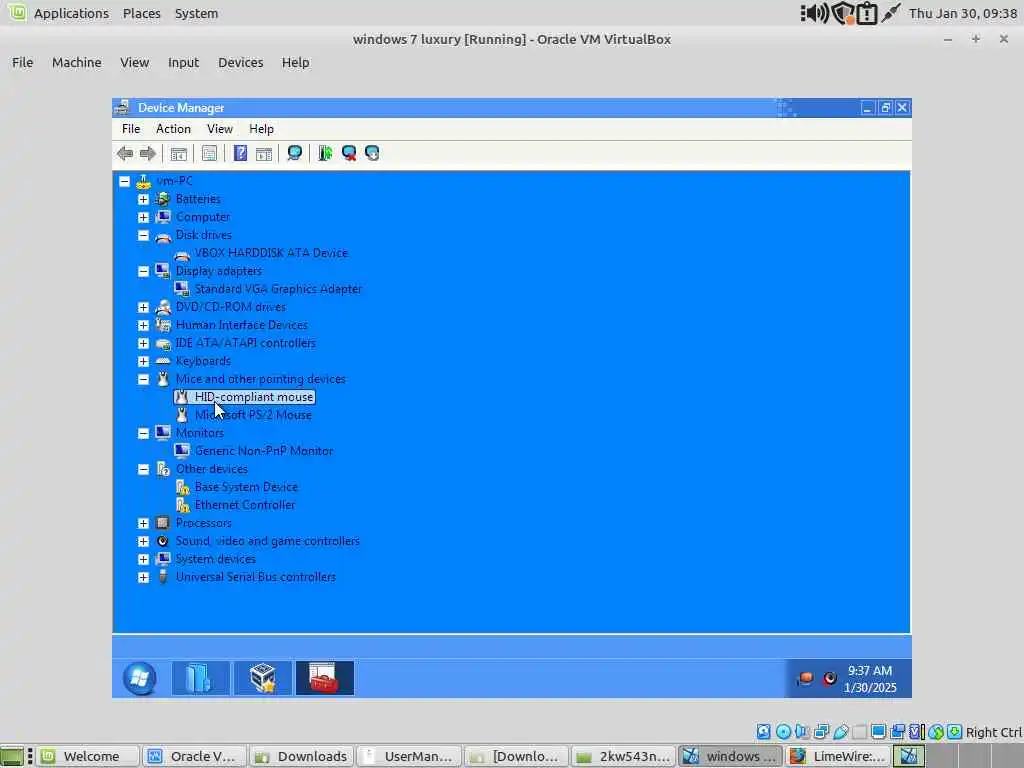The width and height of the screenshot is (1024, 768).
Task: Select Base System Device entry
Action: [246, 487]
